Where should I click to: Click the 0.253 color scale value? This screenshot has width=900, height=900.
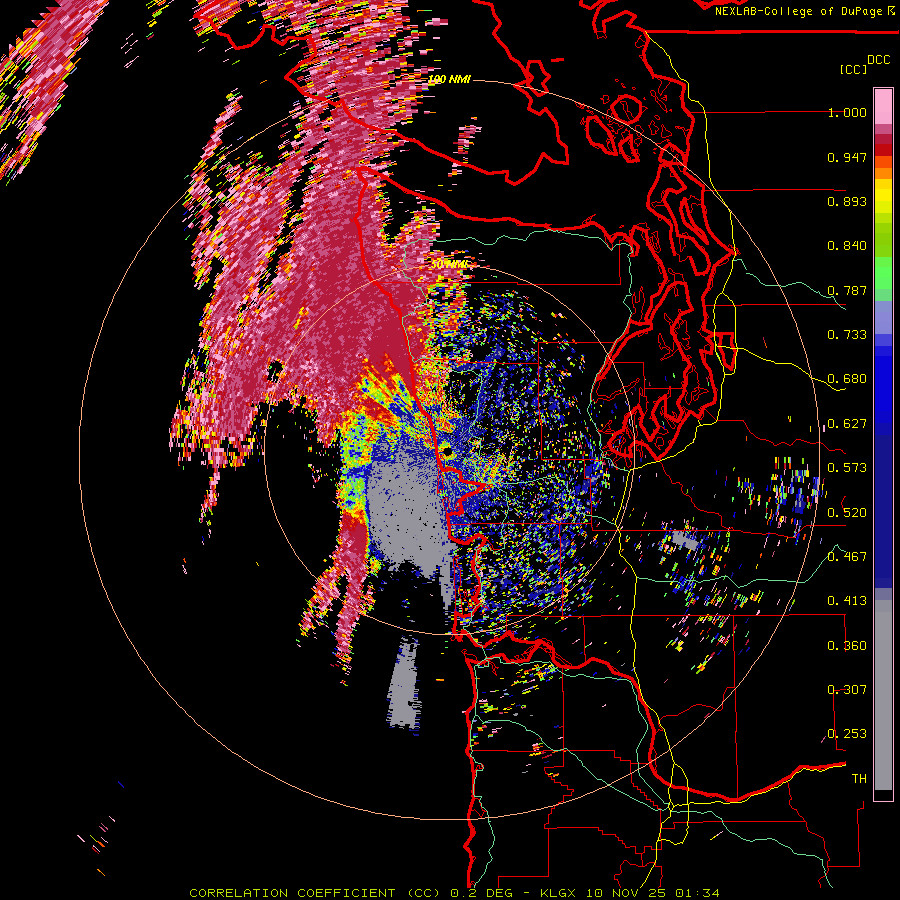[847, 734]
